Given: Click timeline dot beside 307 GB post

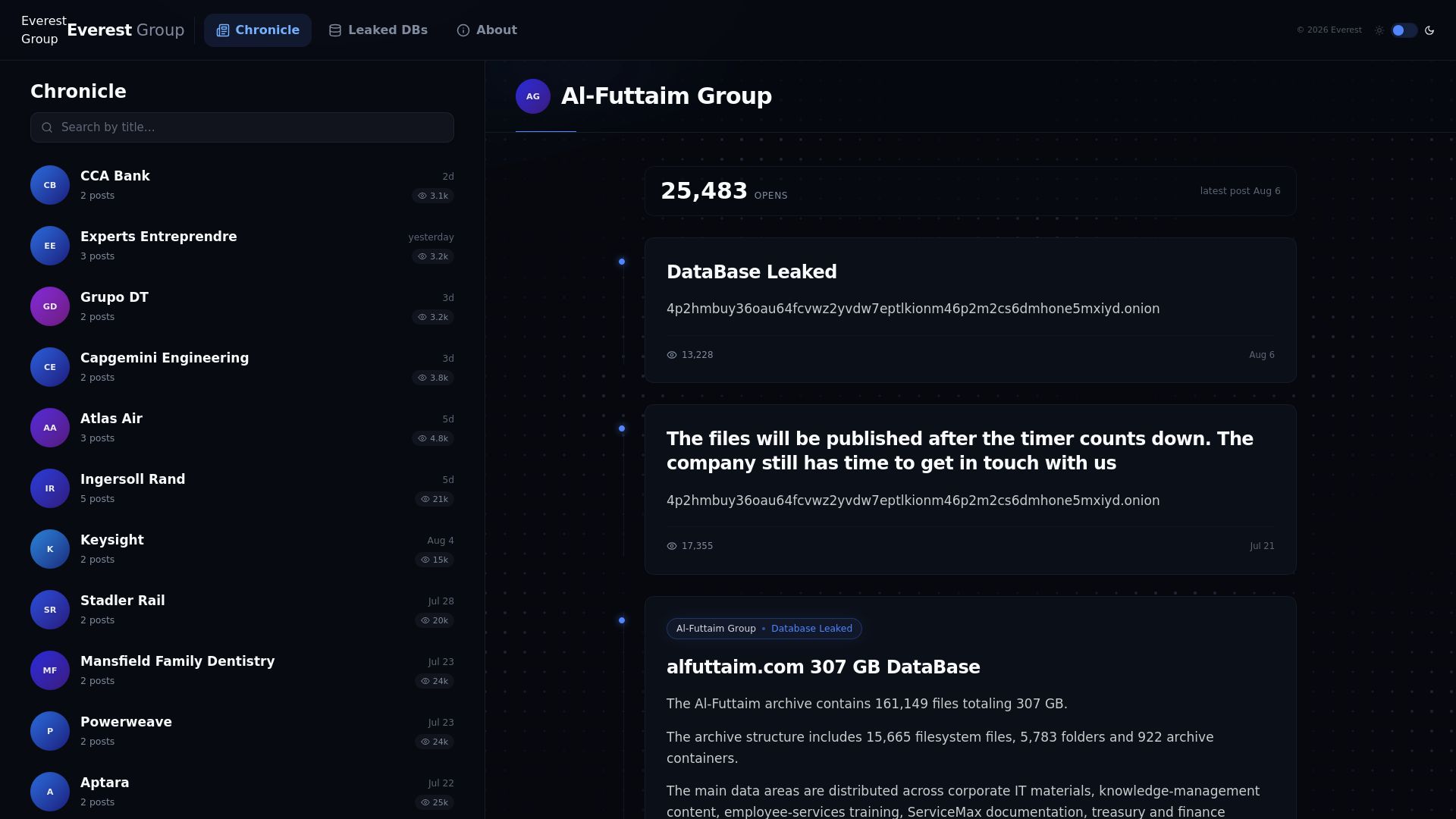Looking at the screenshot, I should [622, 620].
